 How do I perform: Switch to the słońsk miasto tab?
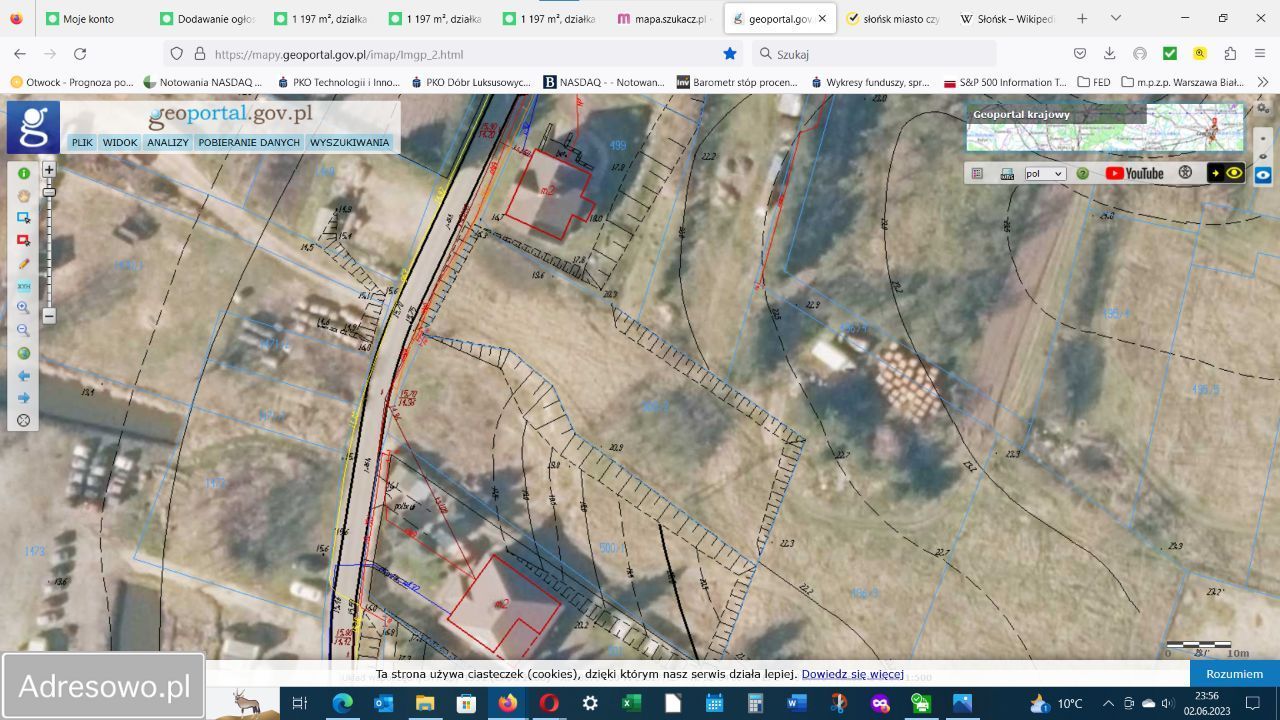coord(893,19)
